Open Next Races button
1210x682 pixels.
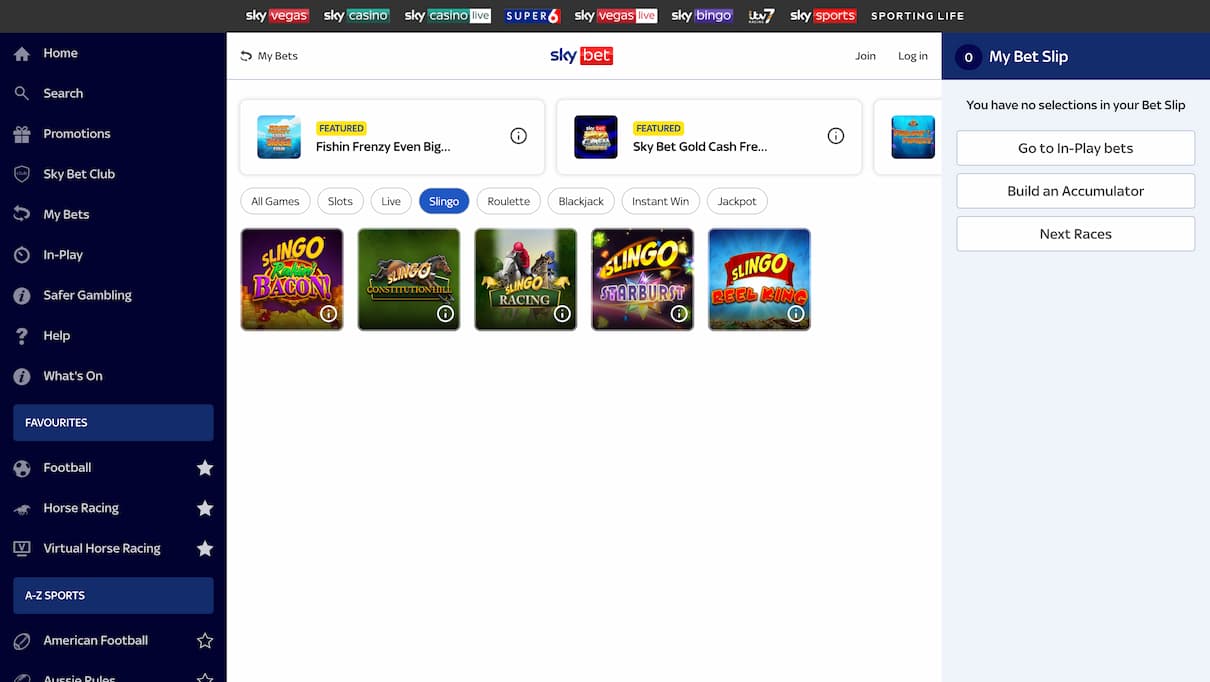tap(1076, 234)
